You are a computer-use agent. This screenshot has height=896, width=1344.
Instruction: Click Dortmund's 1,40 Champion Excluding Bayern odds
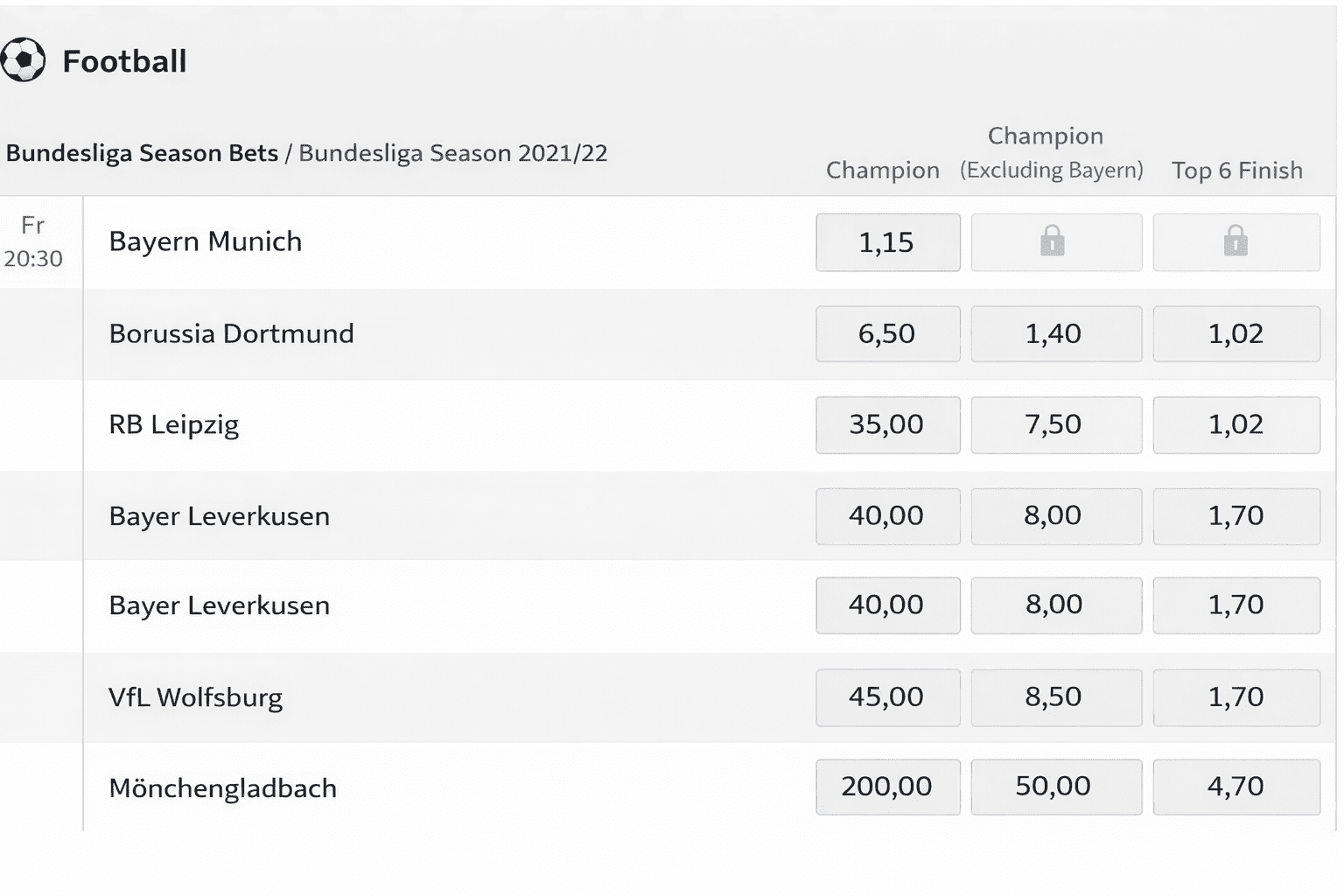tap(1055, 333)
